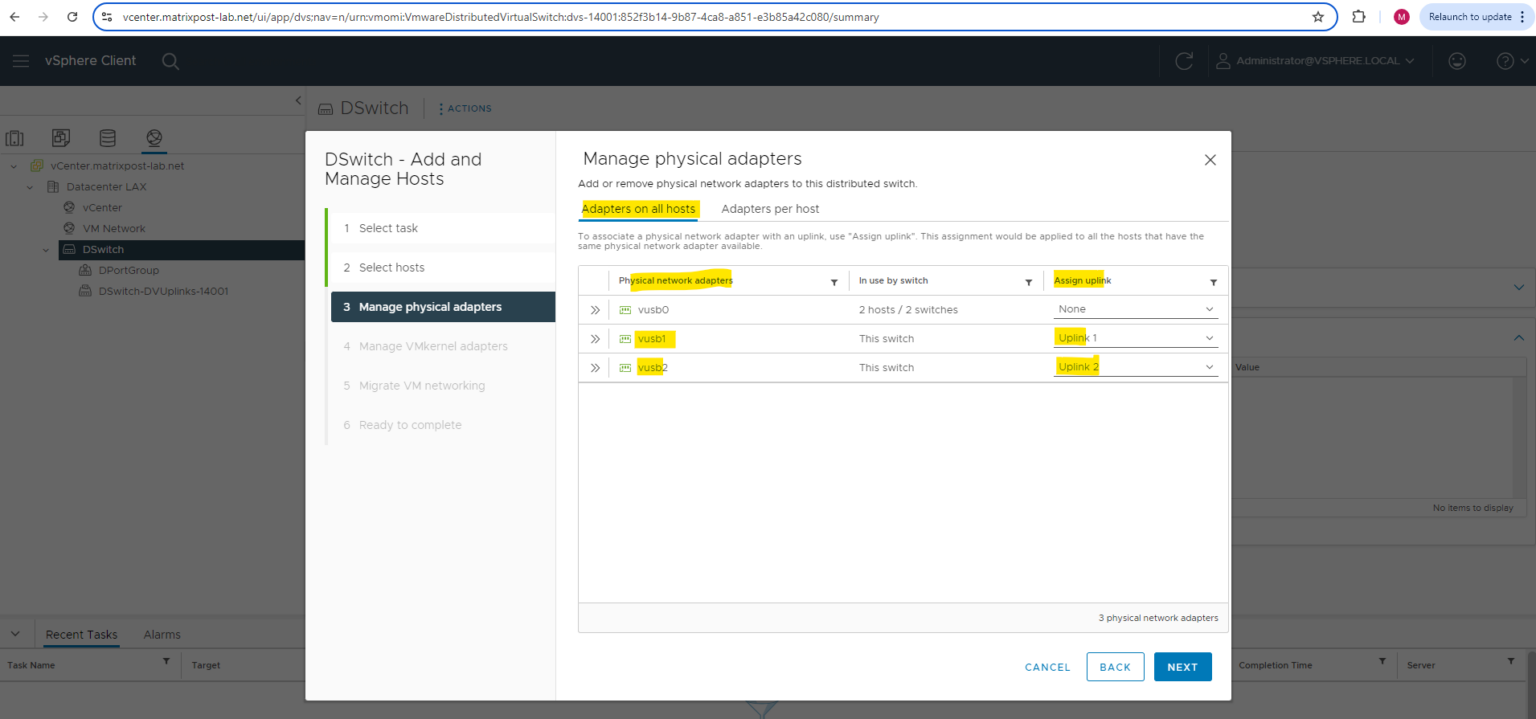Open the feedback smiley icon
The height and width of the screenshot is (719, 1536).
(x=1457, y=61)
